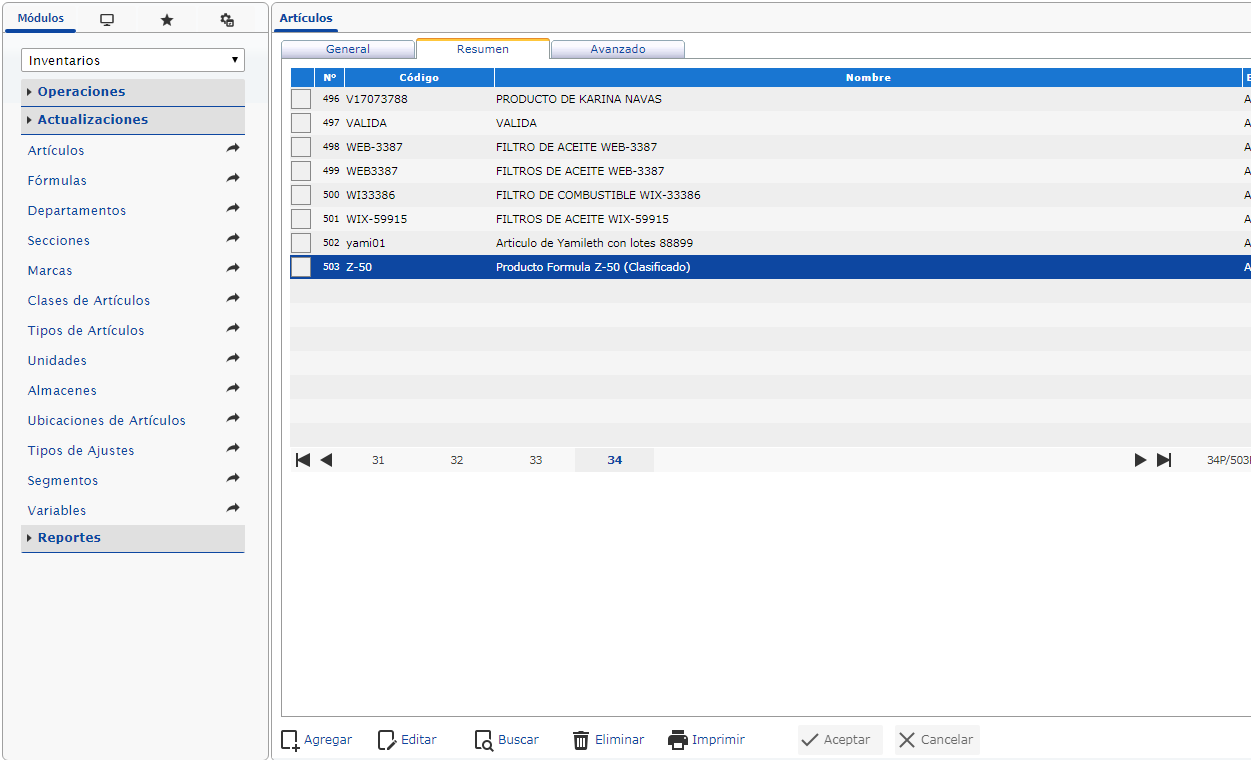
Task: Click the share arrow next to Secciones
Action: pyautogui.click(x=233, y=238)
